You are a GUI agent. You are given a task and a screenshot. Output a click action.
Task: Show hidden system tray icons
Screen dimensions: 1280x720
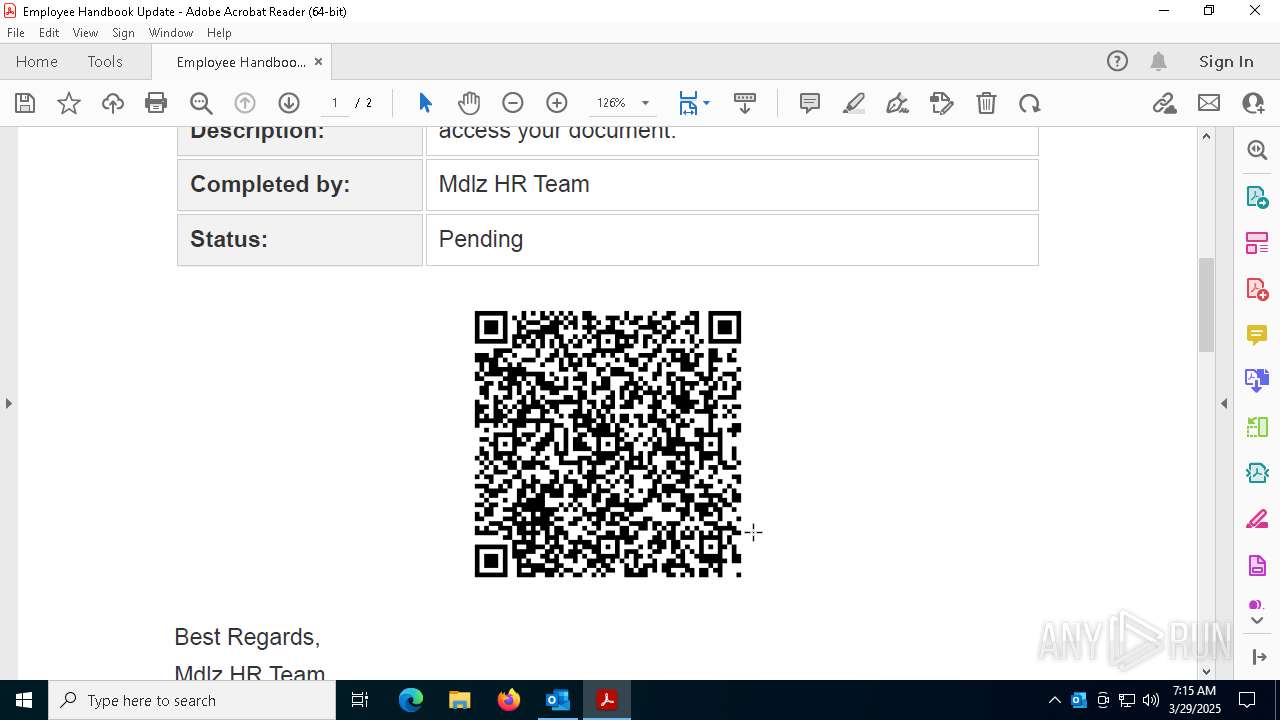point(1054,700)
